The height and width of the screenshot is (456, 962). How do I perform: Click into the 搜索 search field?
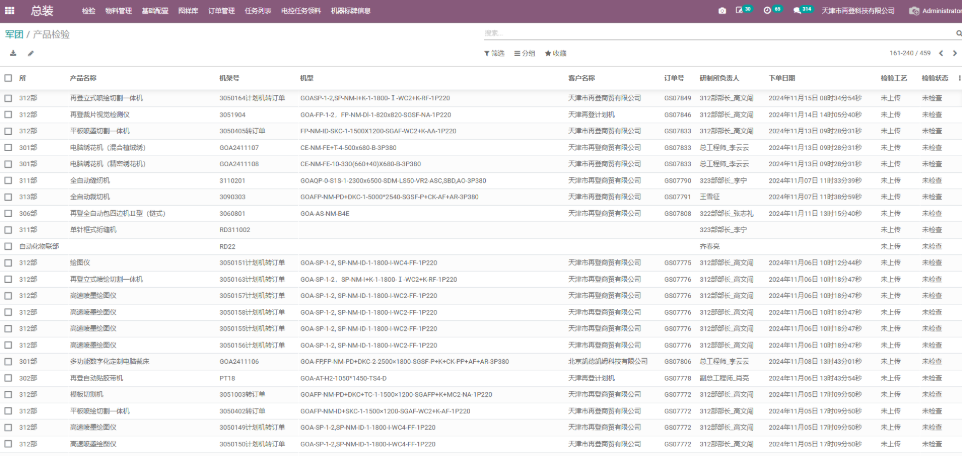click(x=700, y=33)
